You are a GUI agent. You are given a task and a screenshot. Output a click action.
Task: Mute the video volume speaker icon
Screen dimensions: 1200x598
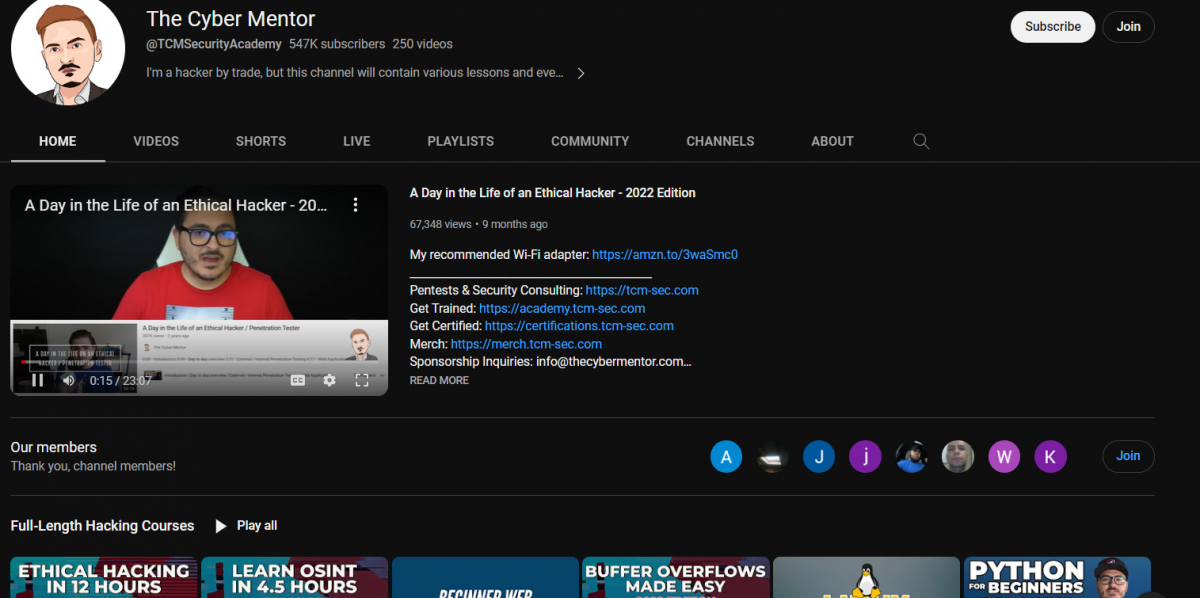pyautogui.click(x=68, y=380)
